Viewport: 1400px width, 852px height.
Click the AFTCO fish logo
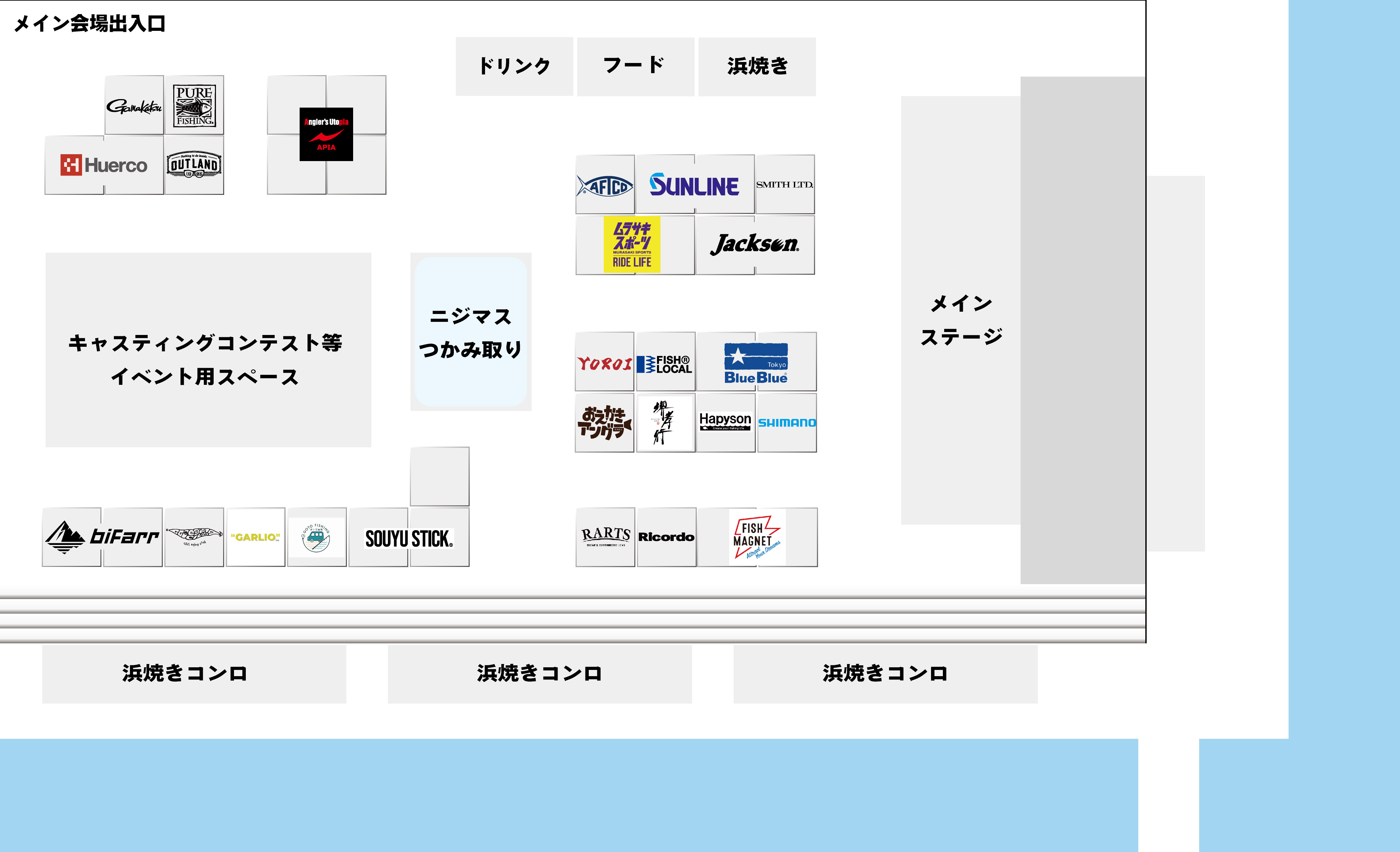pyautogui.click(x=605, y=186)
